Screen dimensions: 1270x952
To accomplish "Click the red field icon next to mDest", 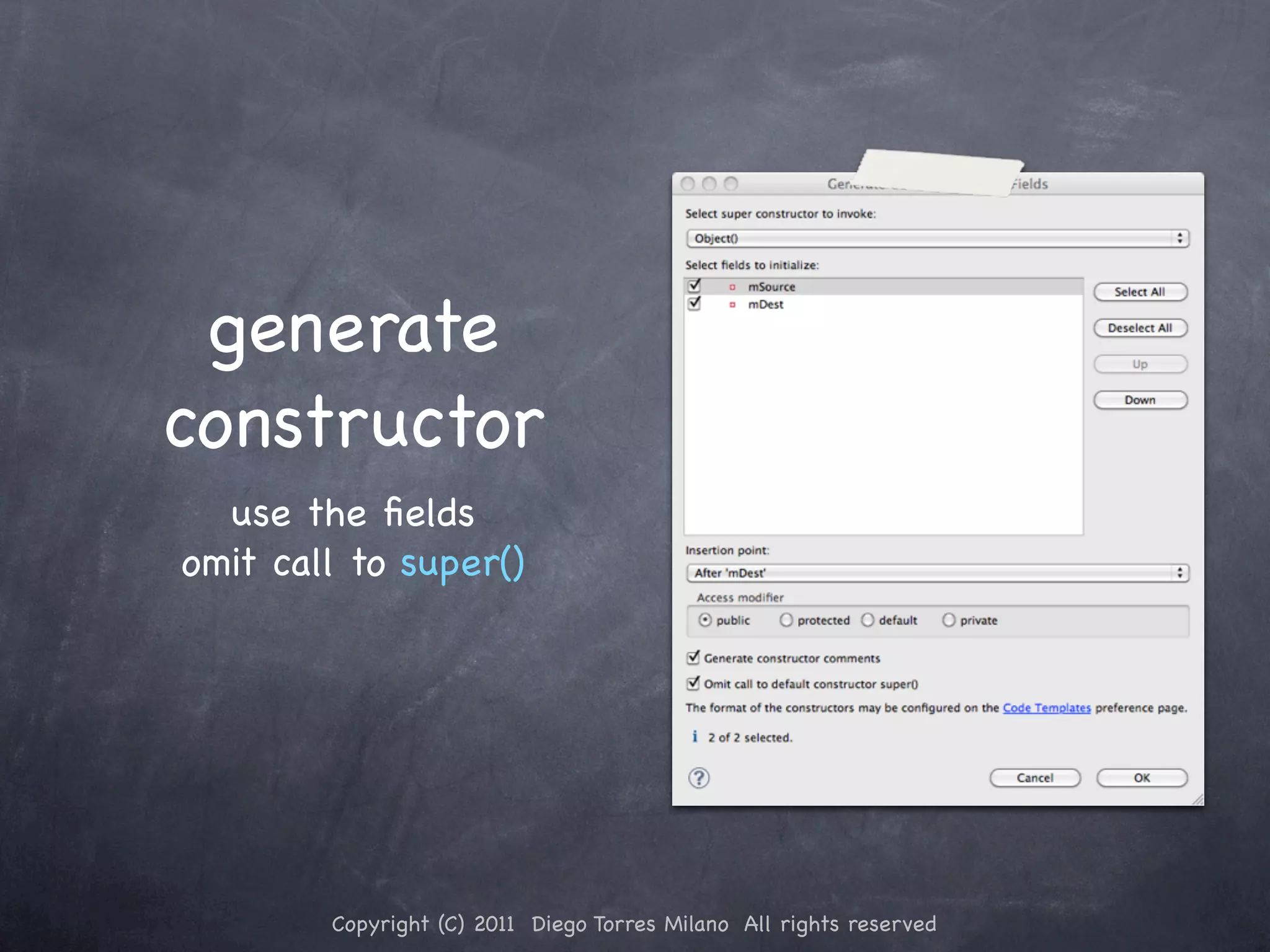I will pyautogui.click(x=732, y=304).
